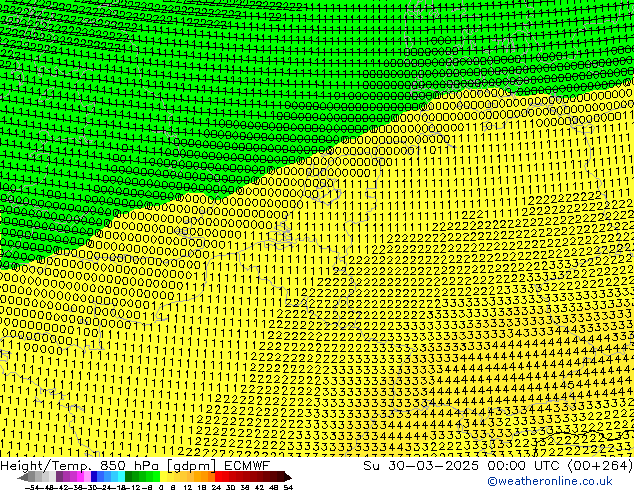Click the dark green swatch above -18

(x=129, y=477)
